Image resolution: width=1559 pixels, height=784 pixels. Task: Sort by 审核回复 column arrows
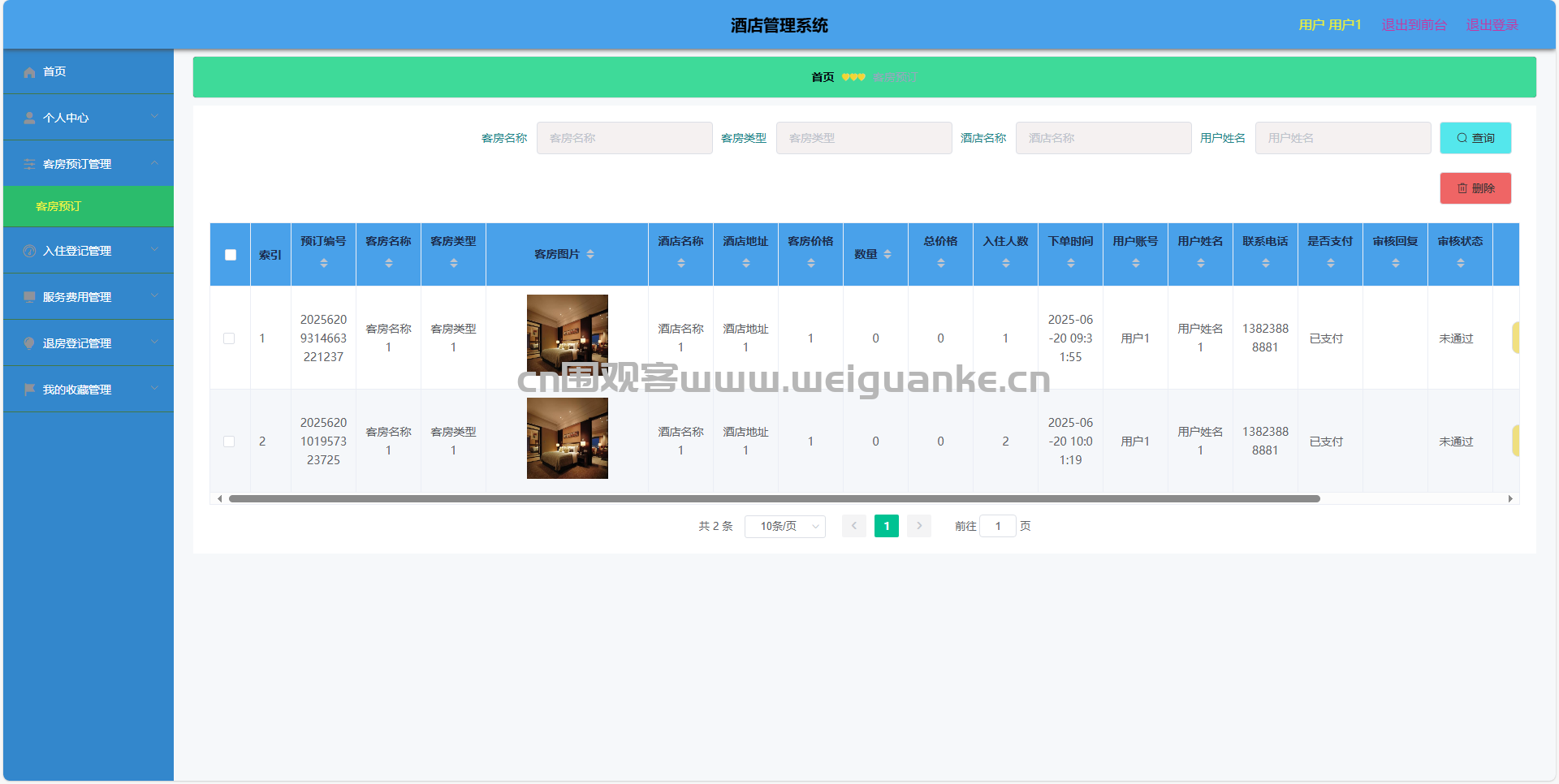[1396, 263]
